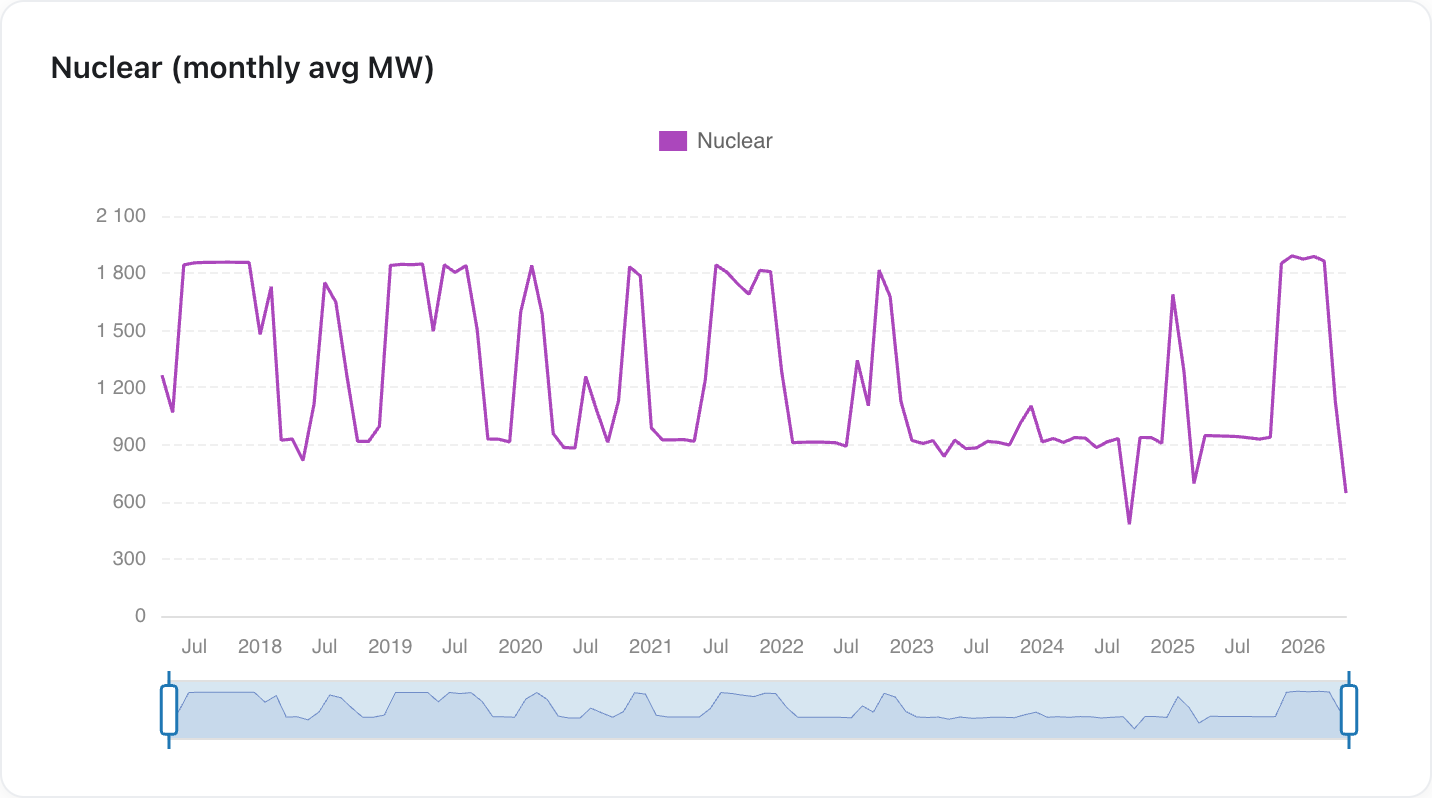Click the chart title Nuclear (monthly avg MW)
Image resolution: width=1432 pixels, height=798 pixels.
coord(242,69)
